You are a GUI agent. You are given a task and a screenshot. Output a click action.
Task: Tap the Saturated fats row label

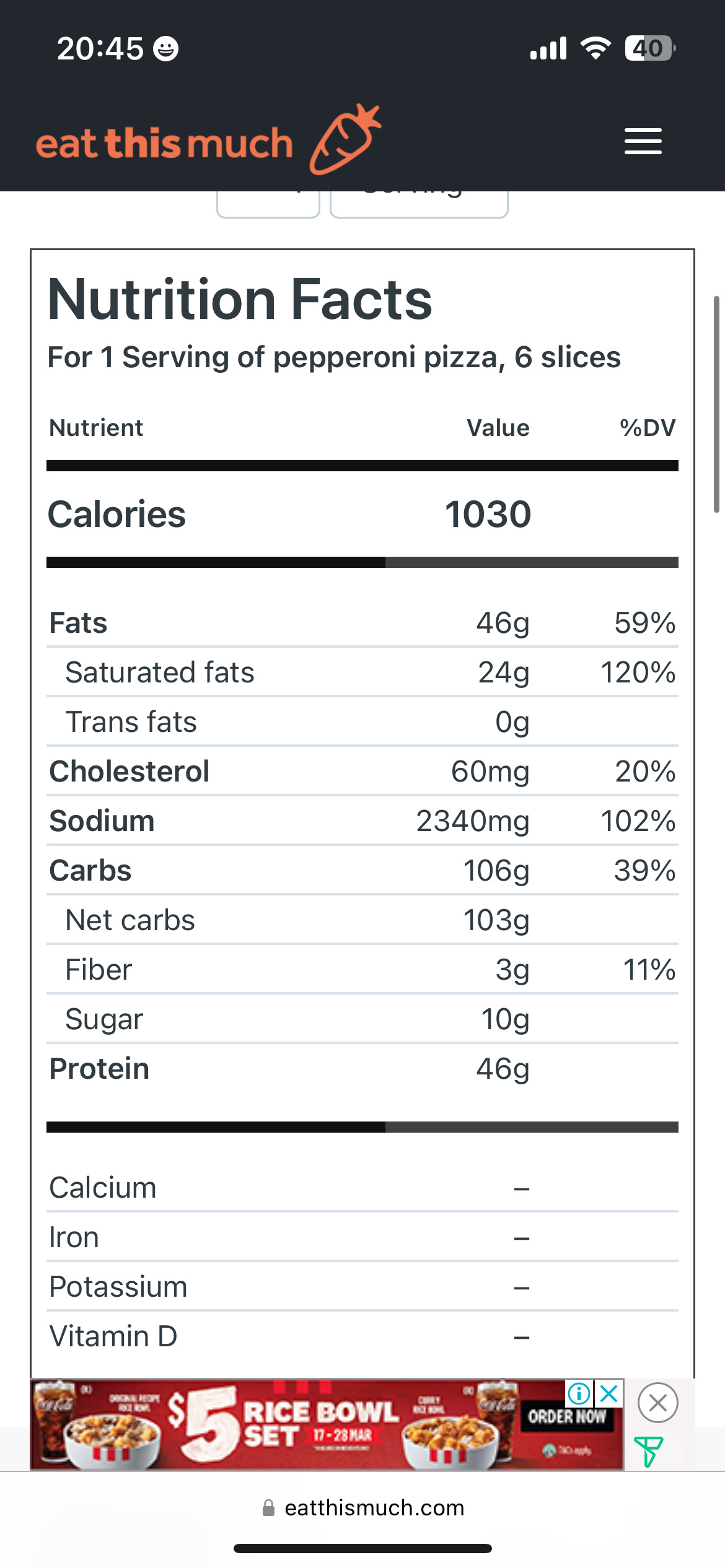pos(160,673)
